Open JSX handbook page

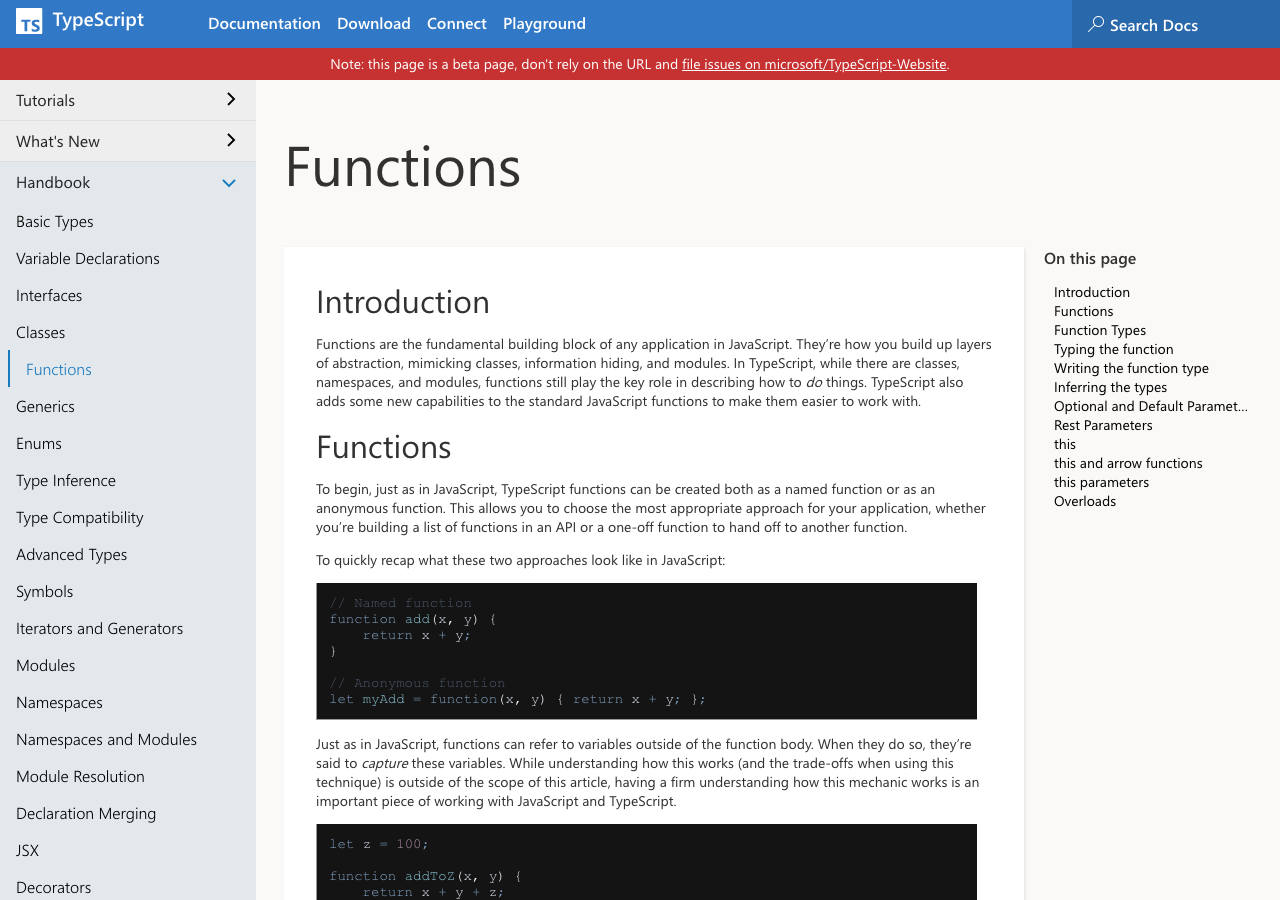[x=28, y=850]
